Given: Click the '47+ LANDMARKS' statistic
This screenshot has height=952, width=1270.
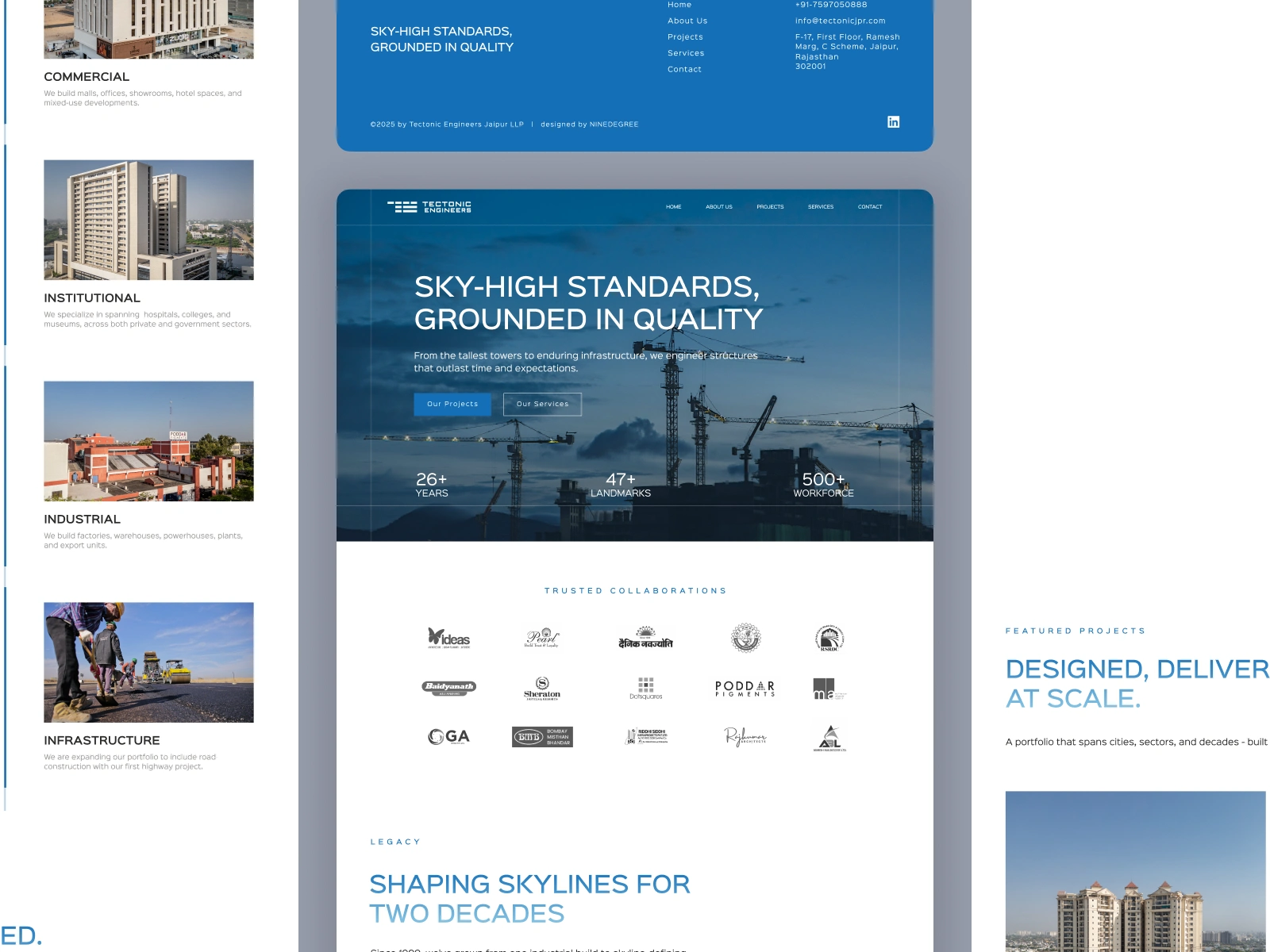Looking at the screenshot, I should [621, 485].
